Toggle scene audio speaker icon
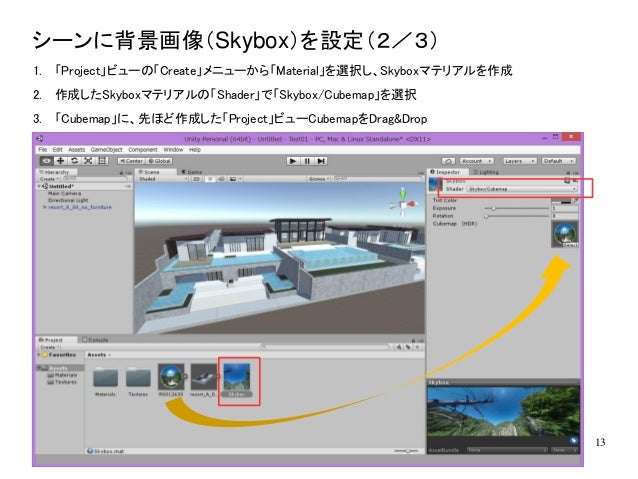This screenshot has height=479, width=638. 221,179
